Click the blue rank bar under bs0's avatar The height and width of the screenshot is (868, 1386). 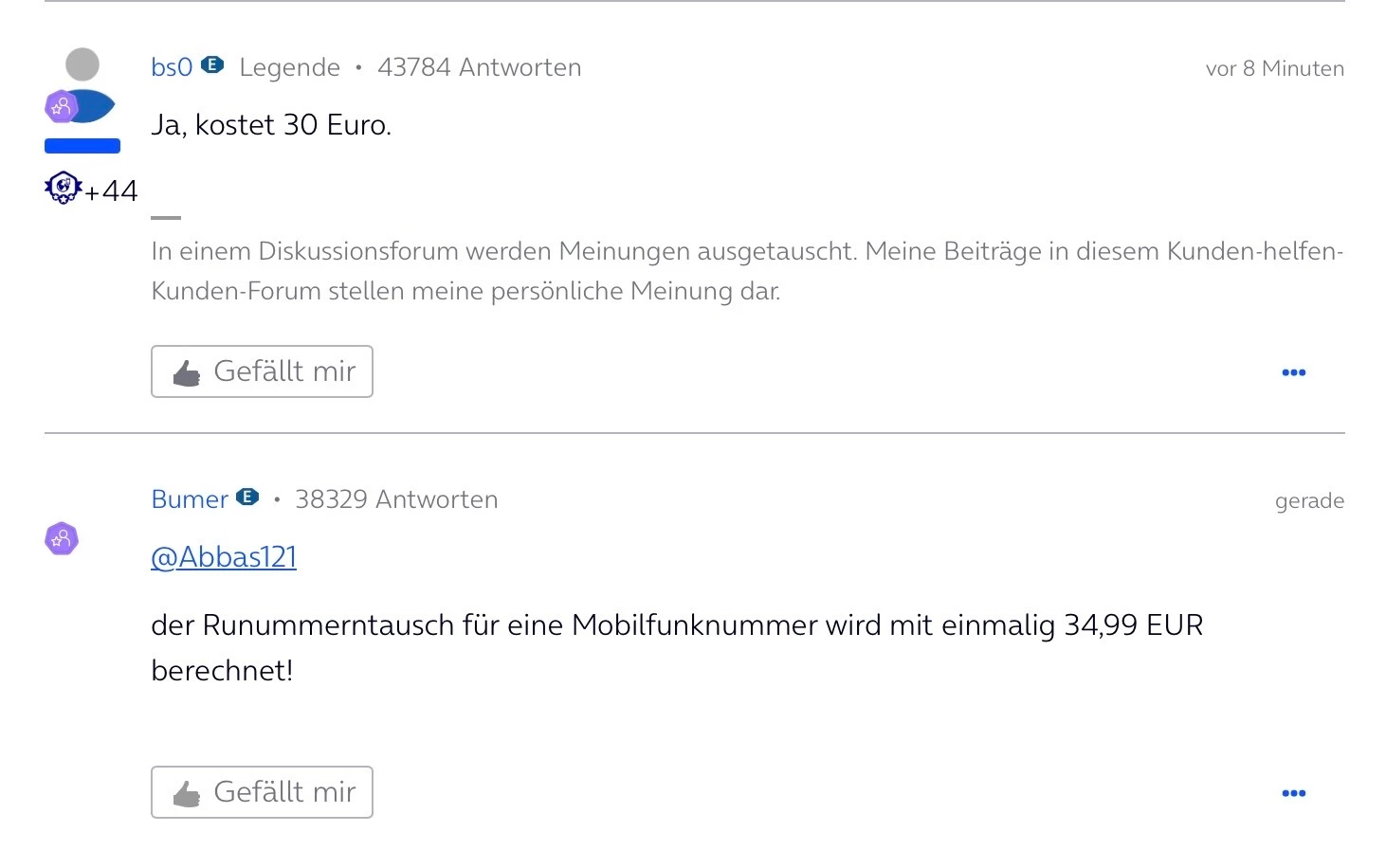(82, 146)
